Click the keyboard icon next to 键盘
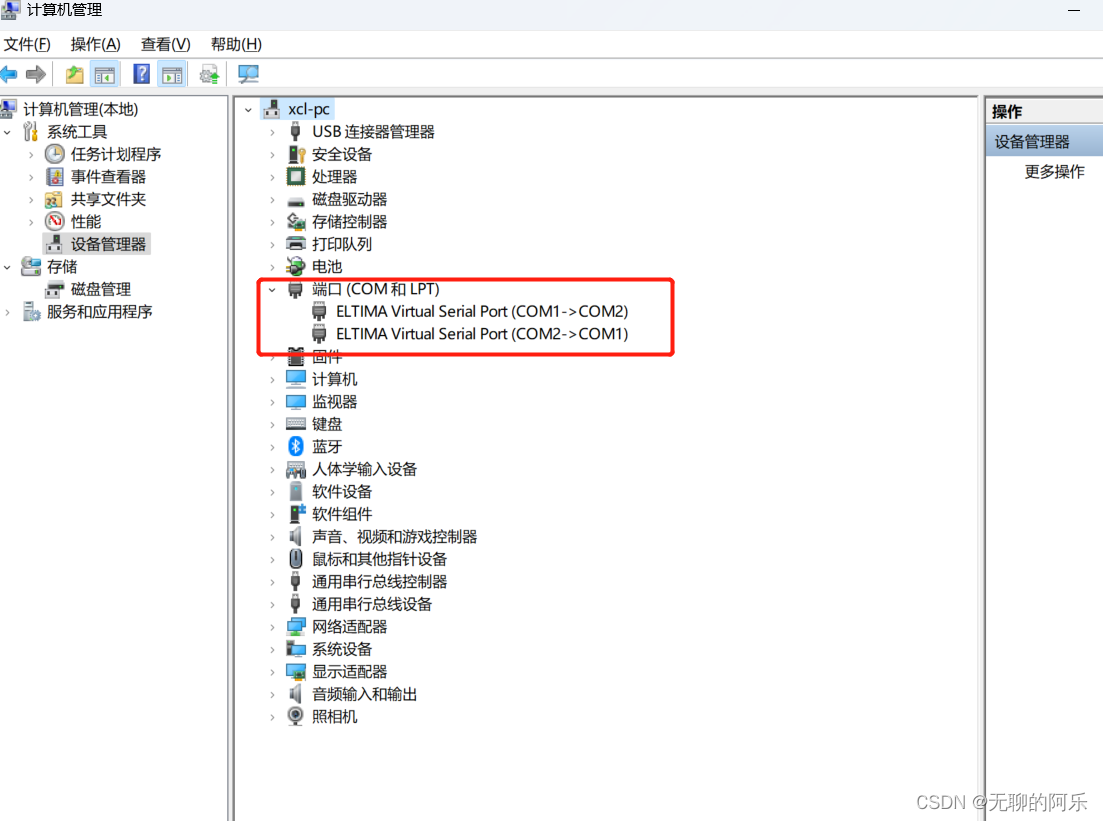 click(x=295, y=424)
